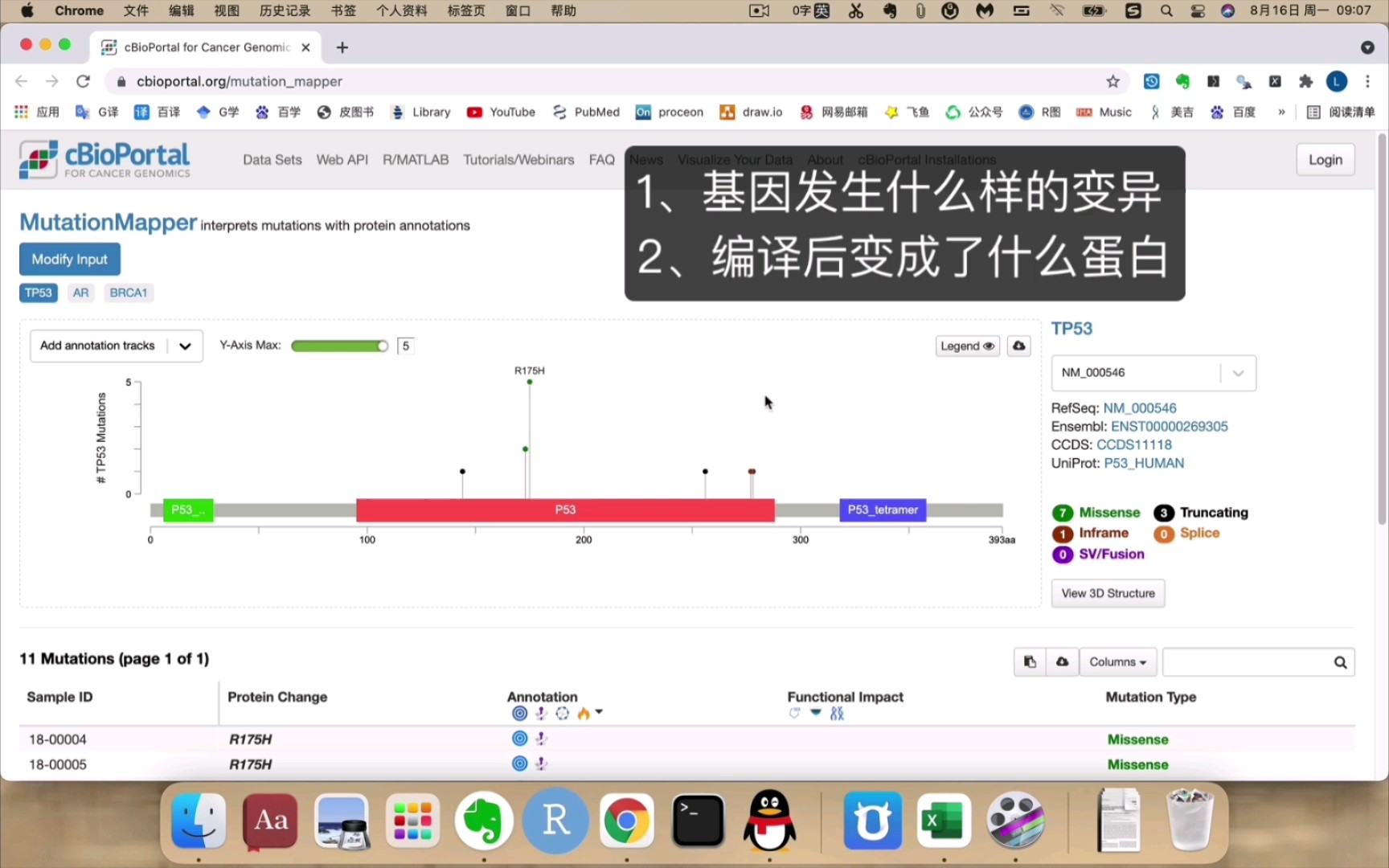This screenshot has height=868, width=1389.
Task: Open new browser tab
Action: [342, 47]
